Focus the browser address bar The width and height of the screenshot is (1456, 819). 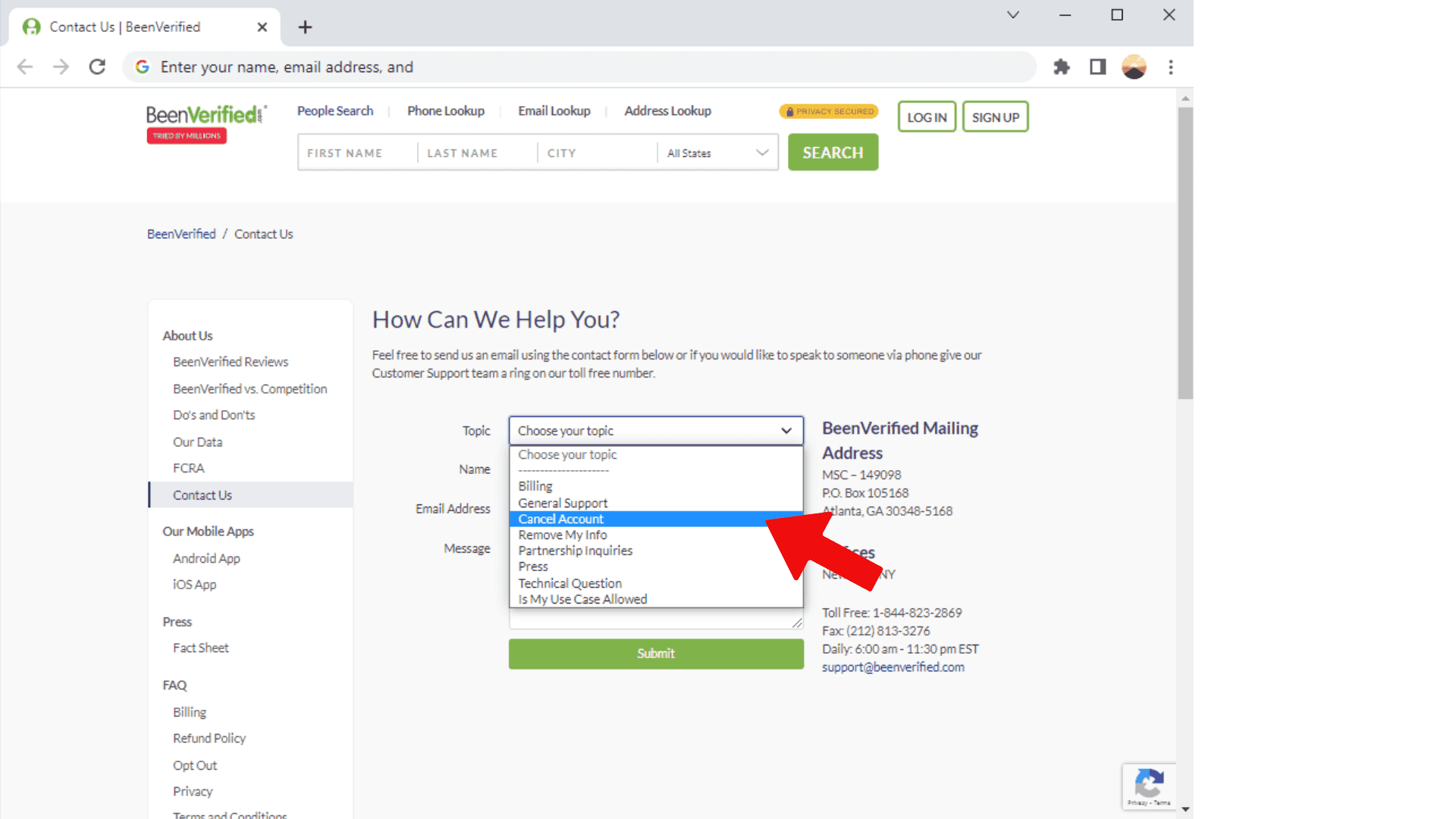(580, 67)
